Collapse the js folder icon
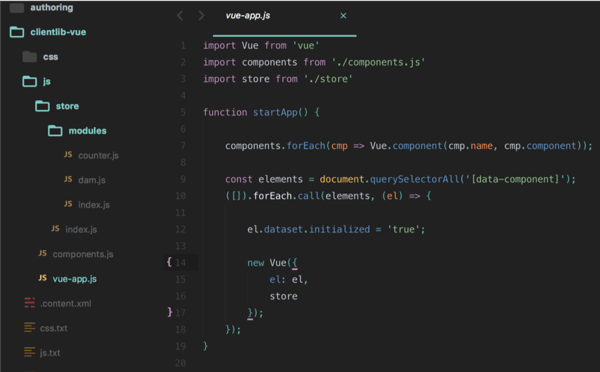This screenshot has height=372, width=600. pos(29,82)
